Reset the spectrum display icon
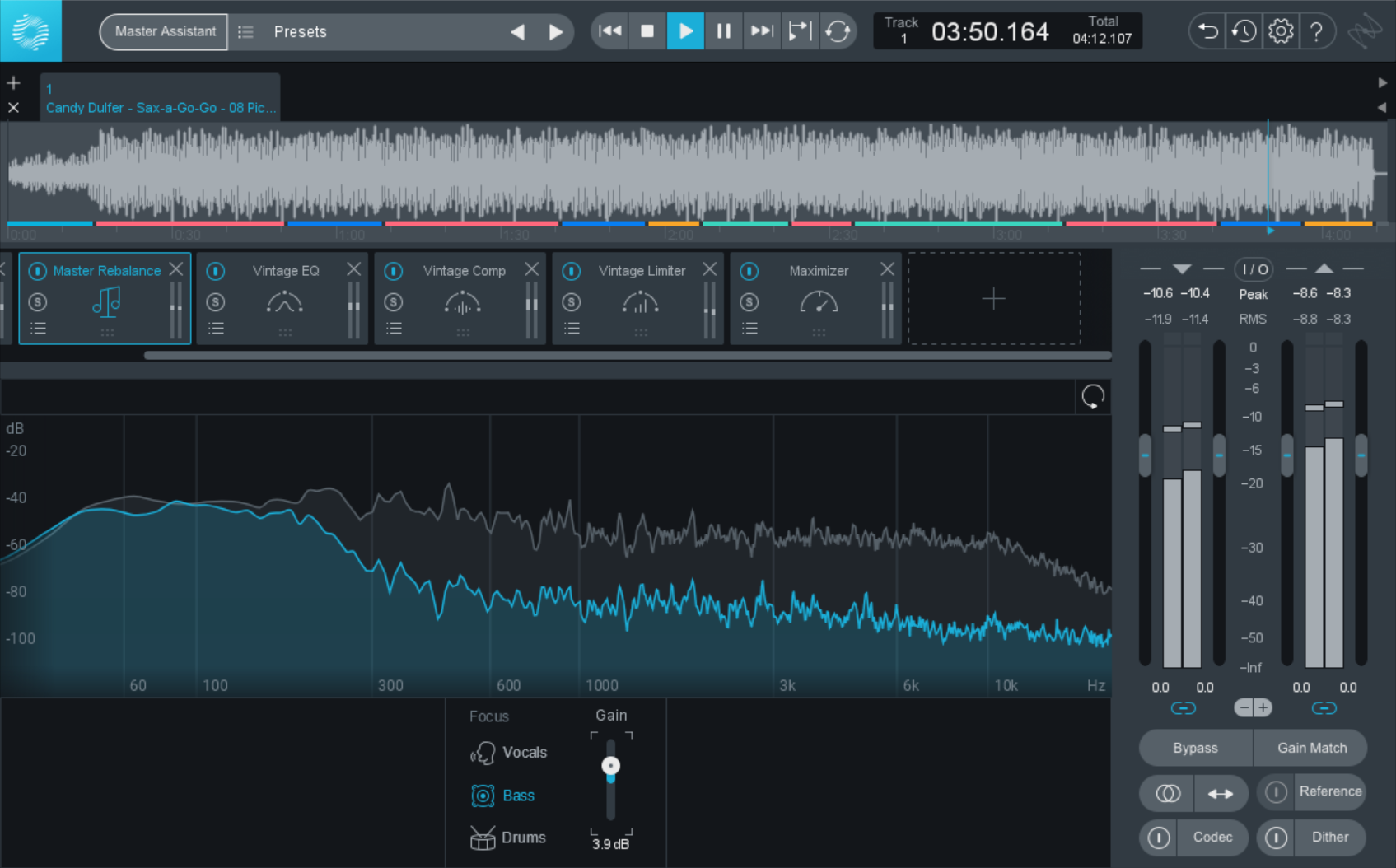This screenshot has height=868, width=1396. [x=1093, y=397]
